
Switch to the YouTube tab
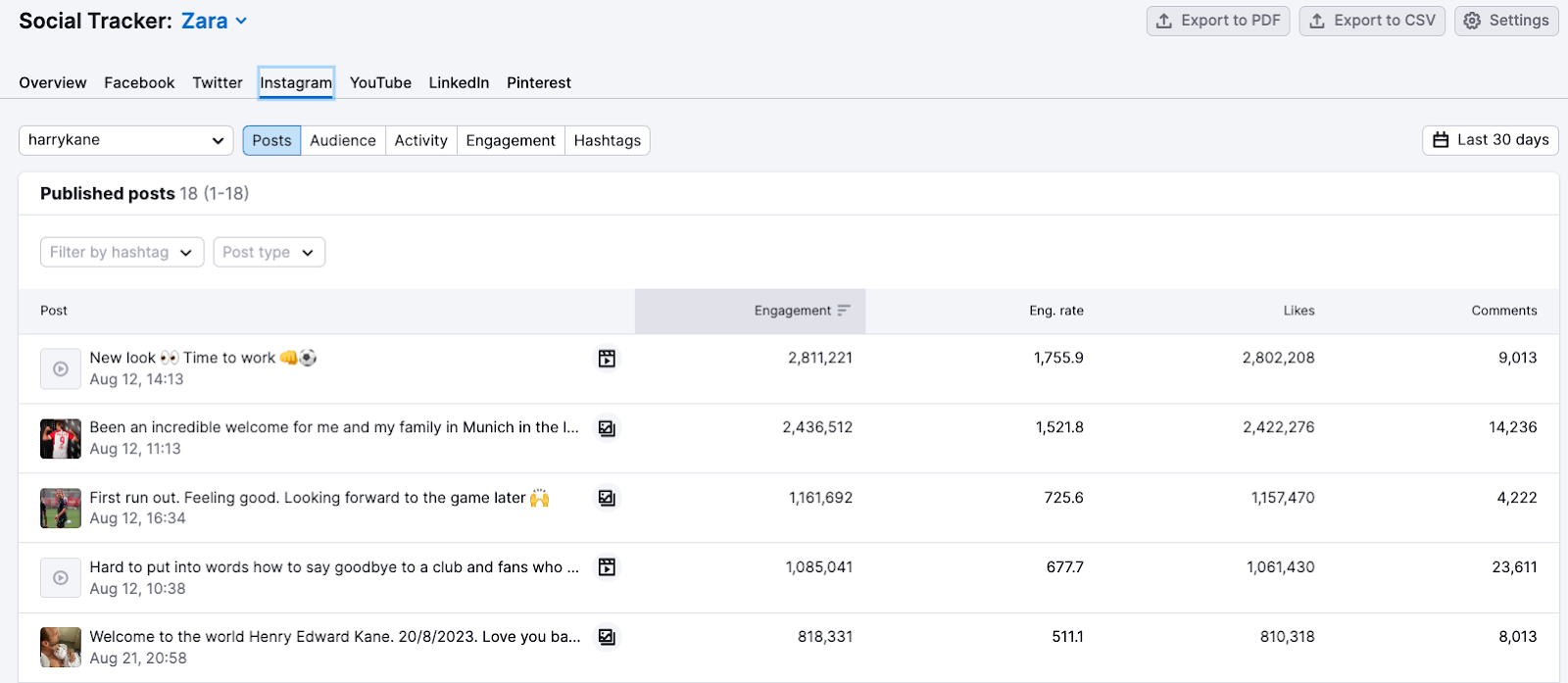coord(380,83)
